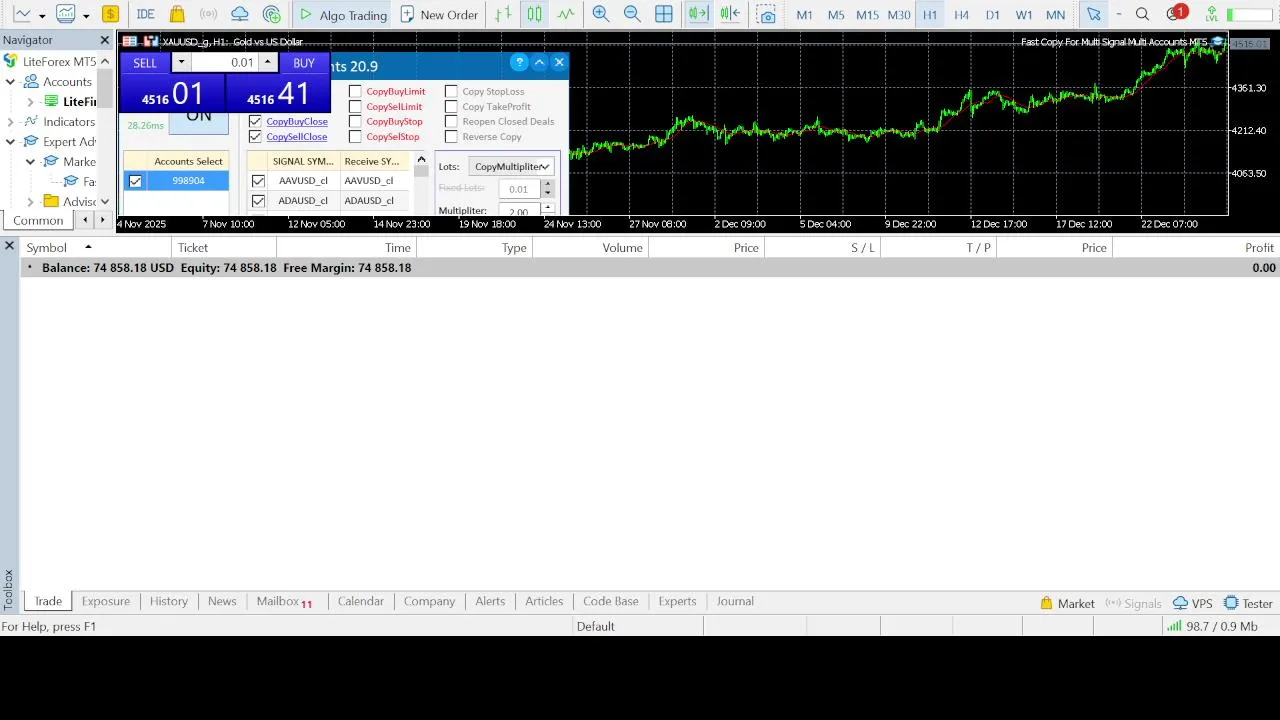Open the Tester button in toolbox
1280x720 pixels.
coord(1248,603)
